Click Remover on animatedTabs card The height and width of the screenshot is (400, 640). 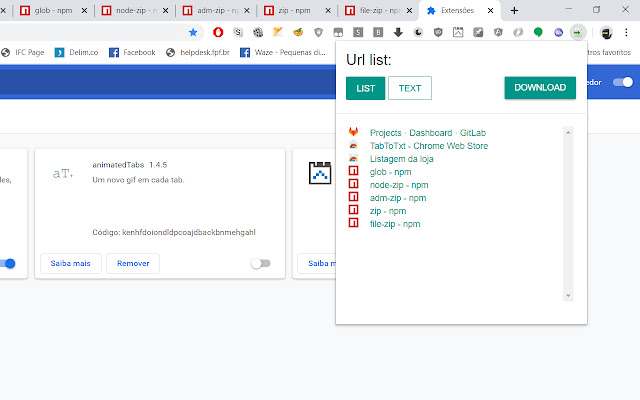[133, 263]
